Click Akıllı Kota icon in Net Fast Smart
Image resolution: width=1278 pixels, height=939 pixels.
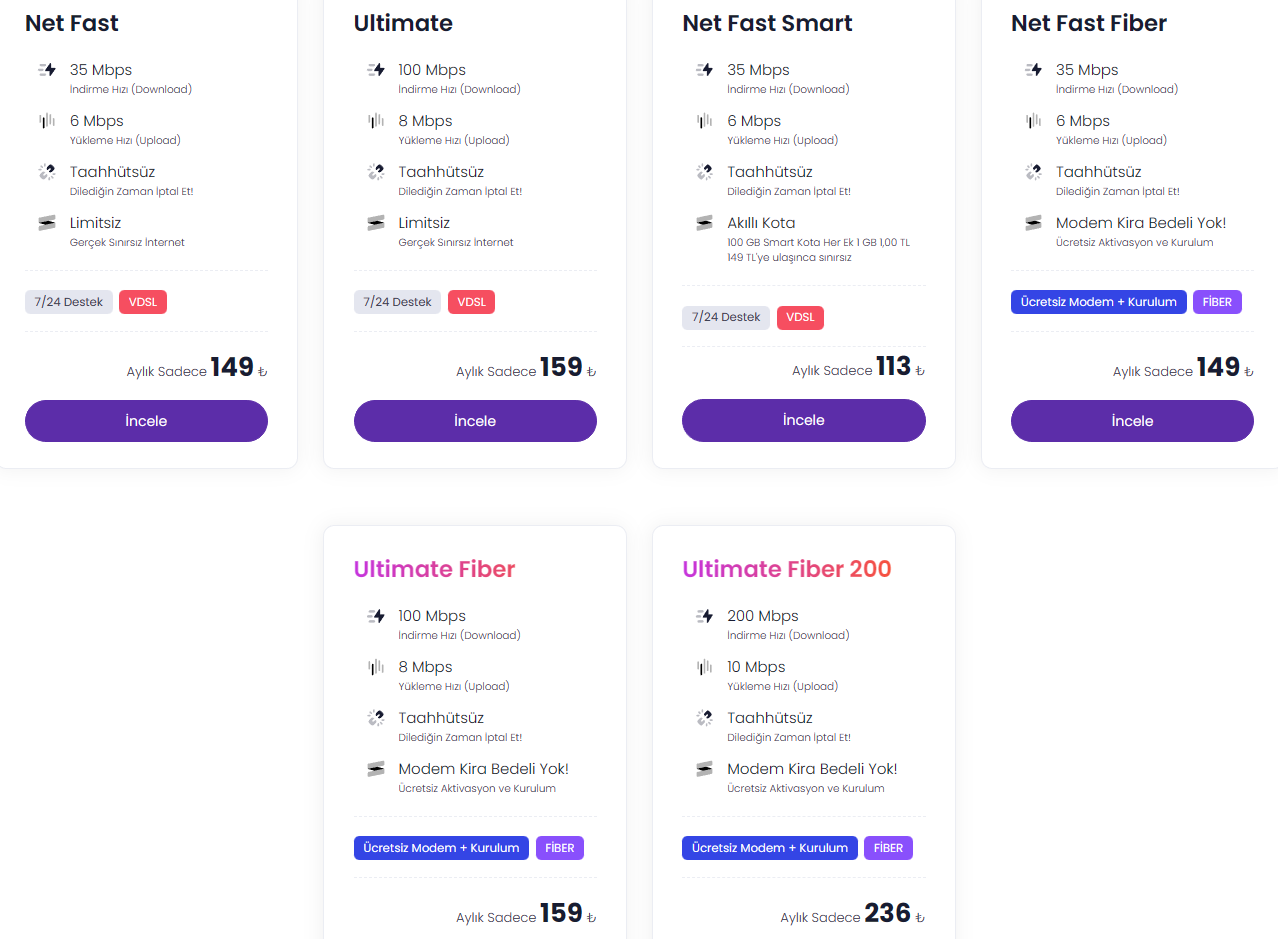(x=704, y=223)
